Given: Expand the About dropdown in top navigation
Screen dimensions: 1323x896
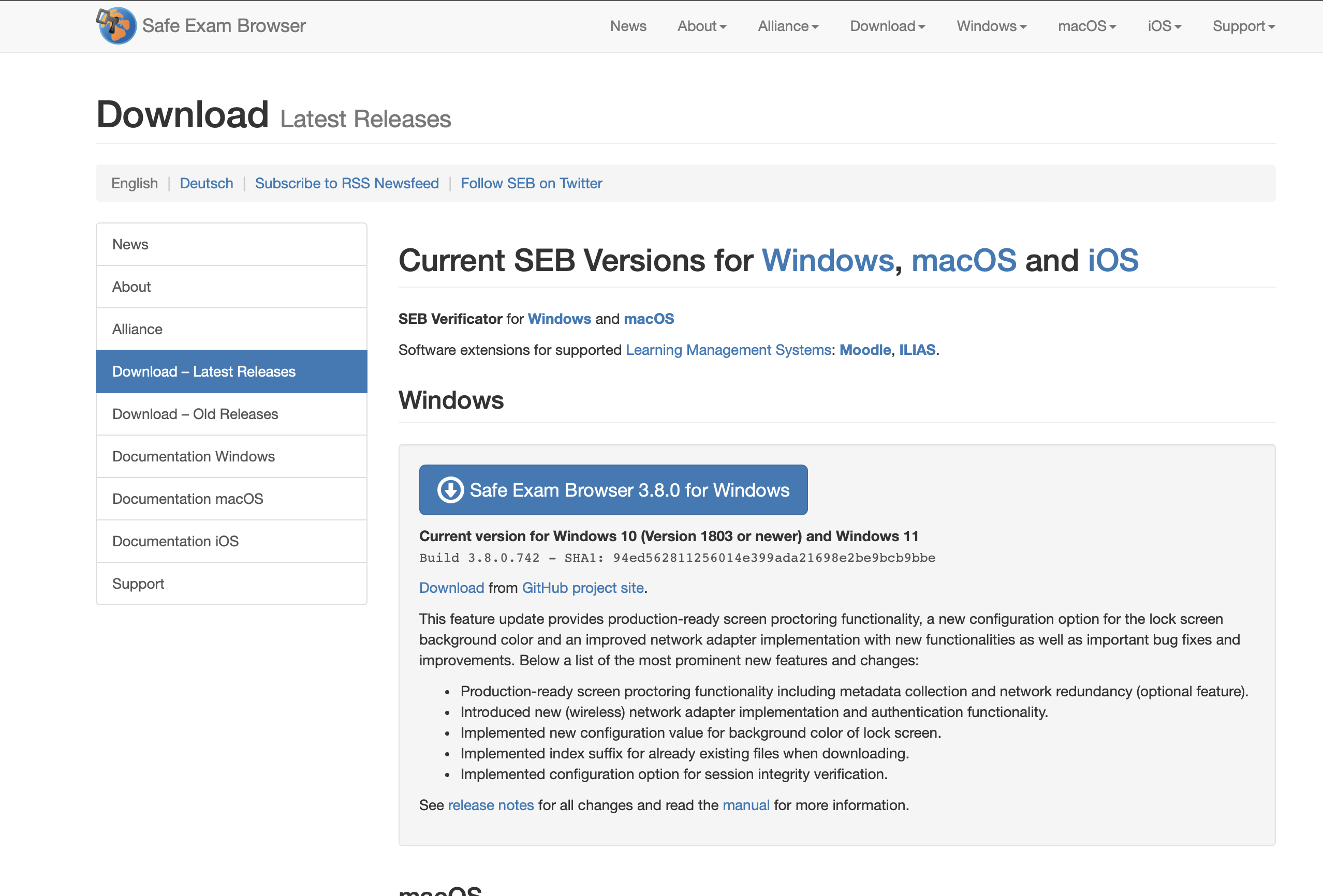Looking at the screenshot, I should coord(701,26).
